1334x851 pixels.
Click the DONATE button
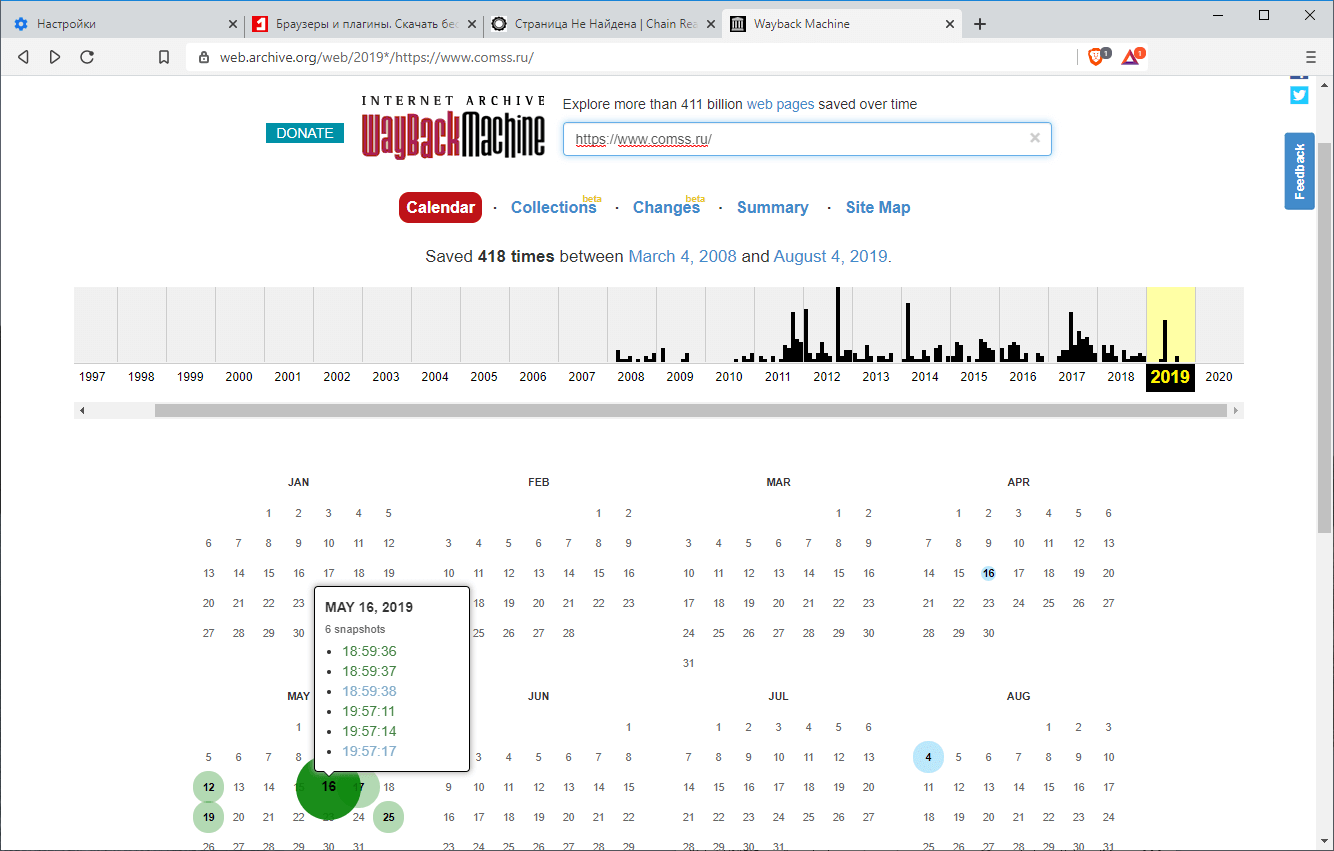[304, 132]
